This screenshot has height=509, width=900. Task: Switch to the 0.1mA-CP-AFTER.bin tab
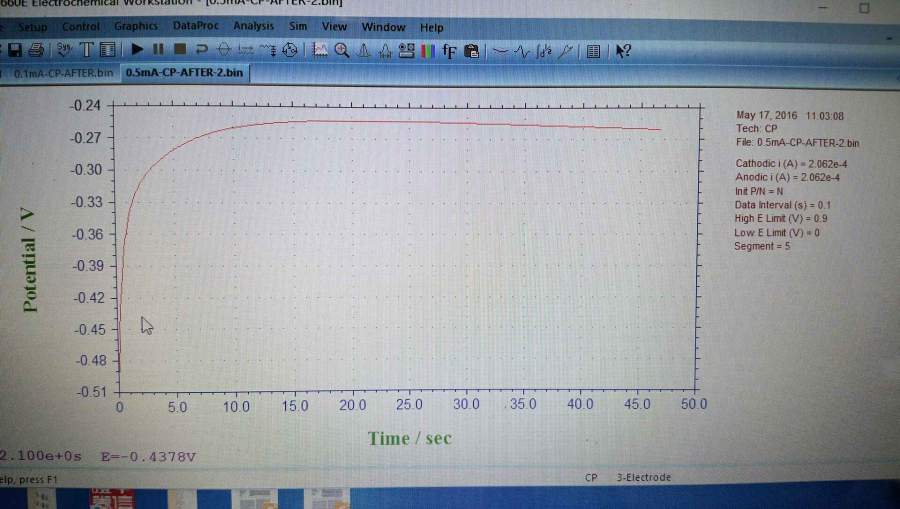click(63, 73)
